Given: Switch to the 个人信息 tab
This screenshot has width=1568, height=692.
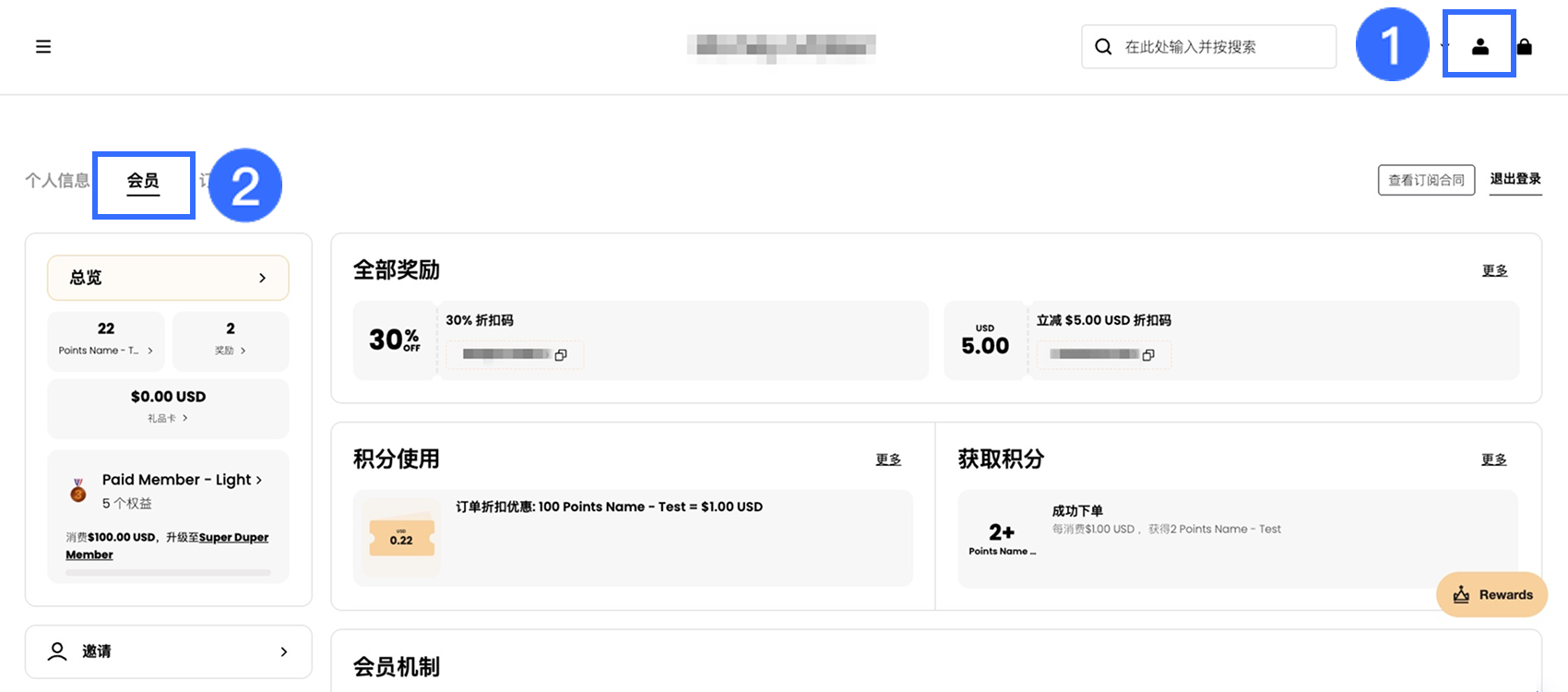Looking at the screenshot, I should pos(57,181).
